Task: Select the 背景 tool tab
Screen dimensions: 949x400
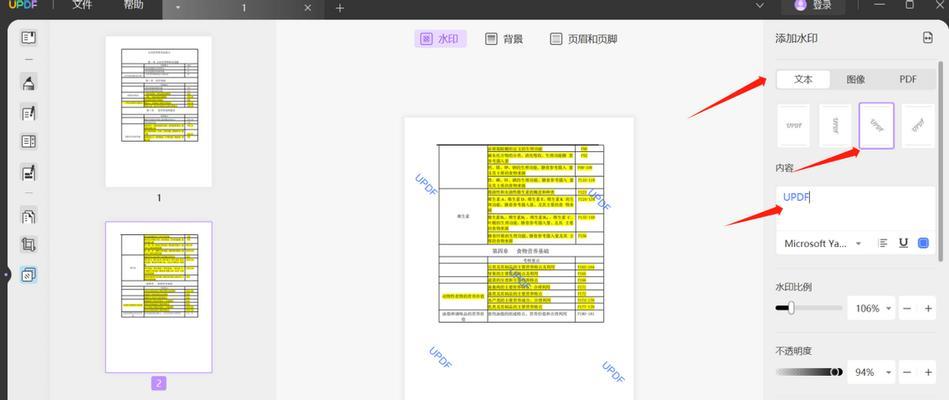Action: tap(504, 39)
